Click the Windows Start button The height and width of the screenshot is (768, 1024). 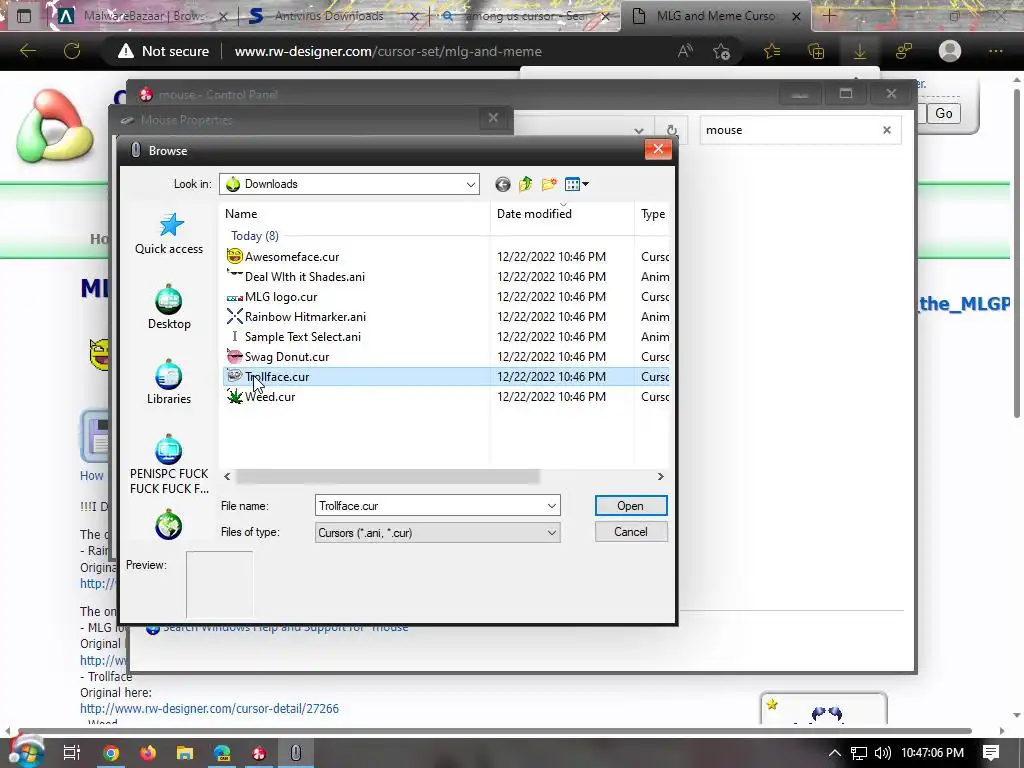[26, 753]
